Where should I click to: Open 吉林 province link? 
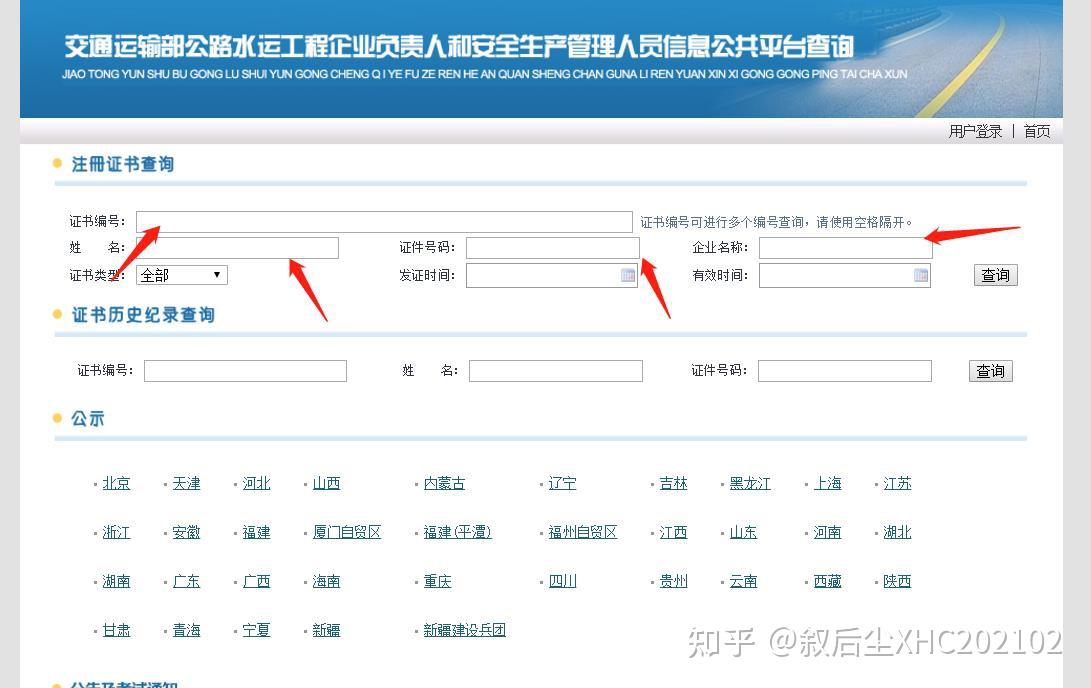pos(674,483)
